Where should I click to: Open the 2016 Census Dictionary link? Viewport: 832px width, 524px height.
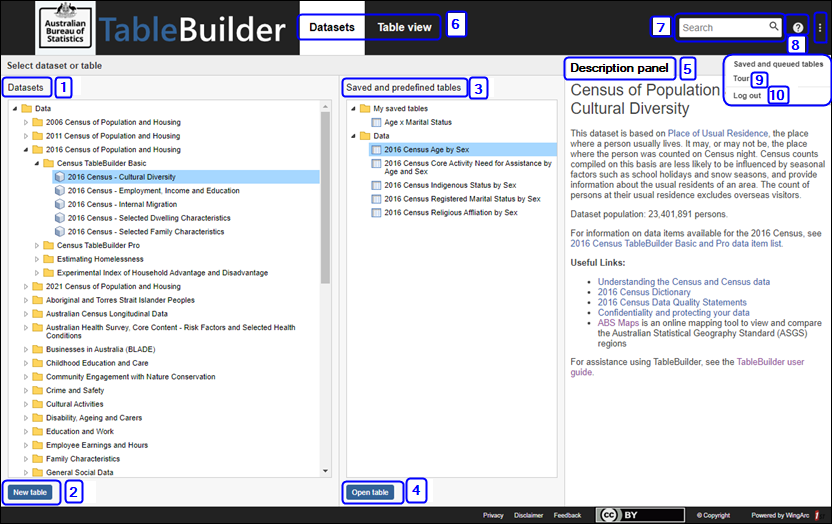[x=644, y=292]
